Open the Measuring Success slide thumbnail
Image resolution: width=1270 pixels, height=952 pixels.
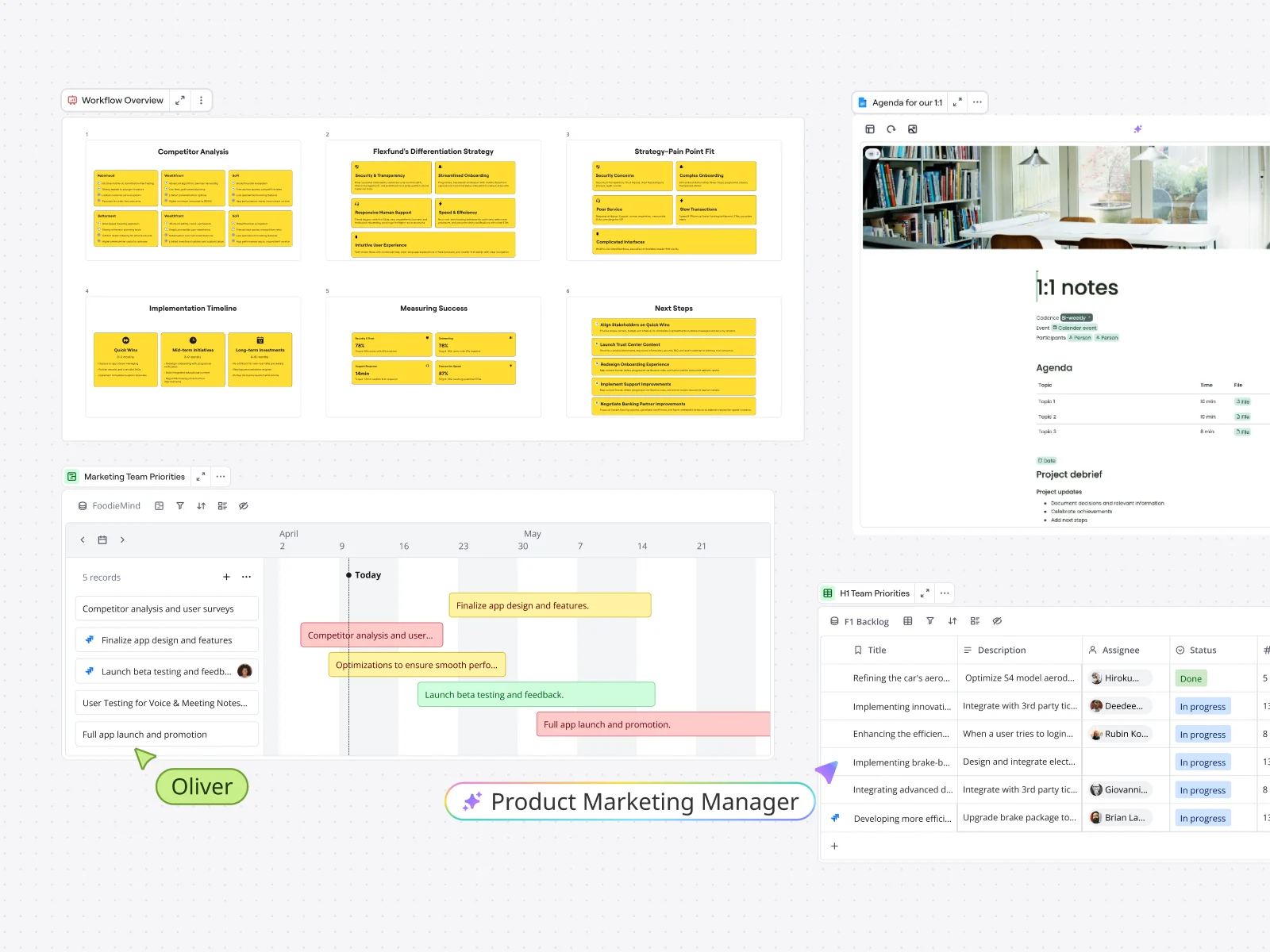coord(433,357)
